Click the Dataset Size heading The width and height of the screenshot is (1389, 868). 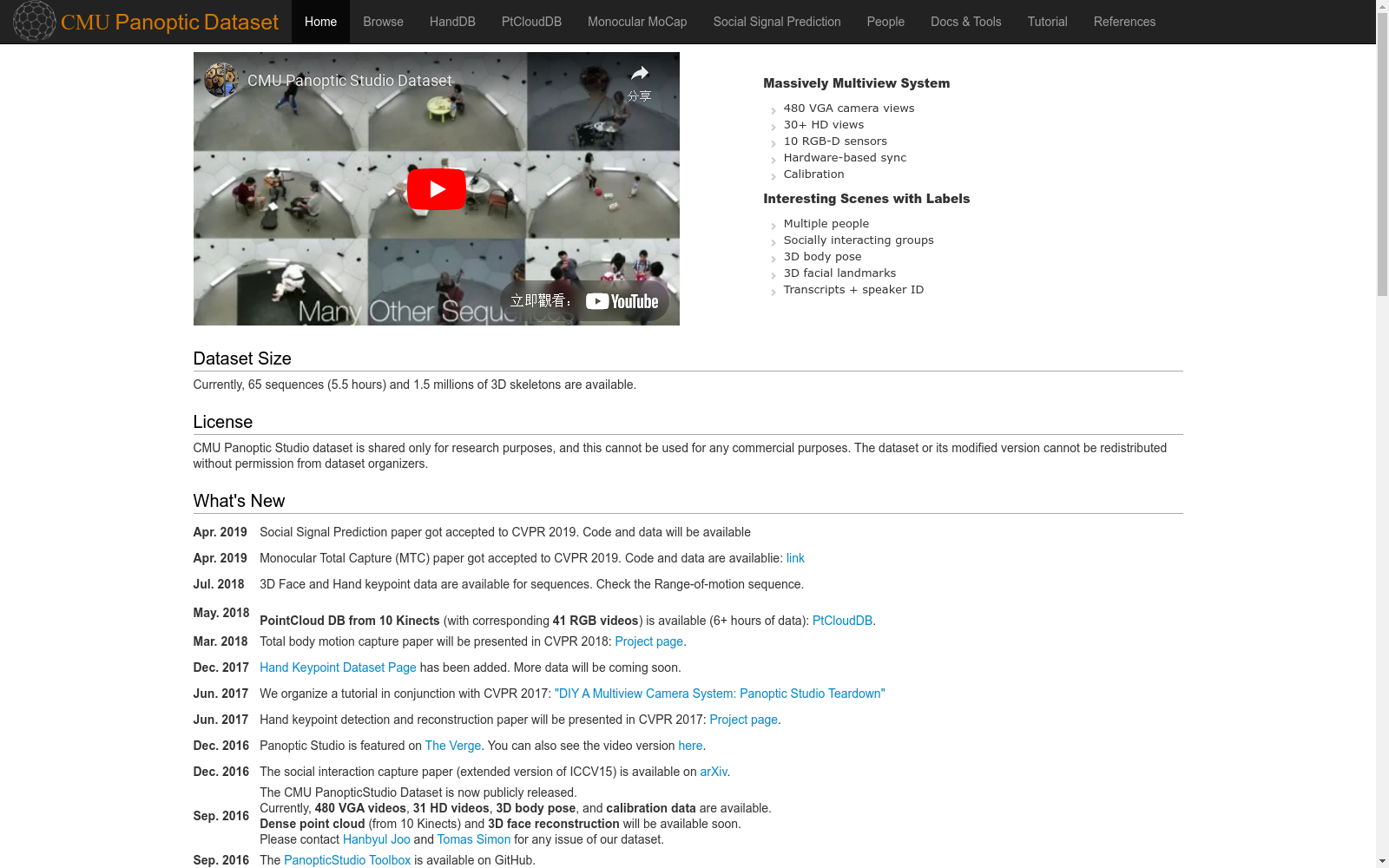pos(242,358)
